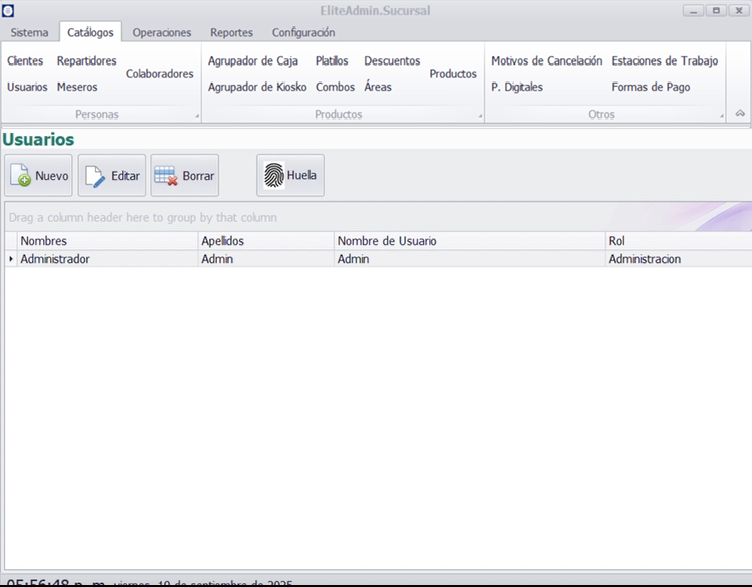This screenshot has height=587, width=752.
Task: Click the Nuevo button with plus icon
Action: (x=39, y=176)
